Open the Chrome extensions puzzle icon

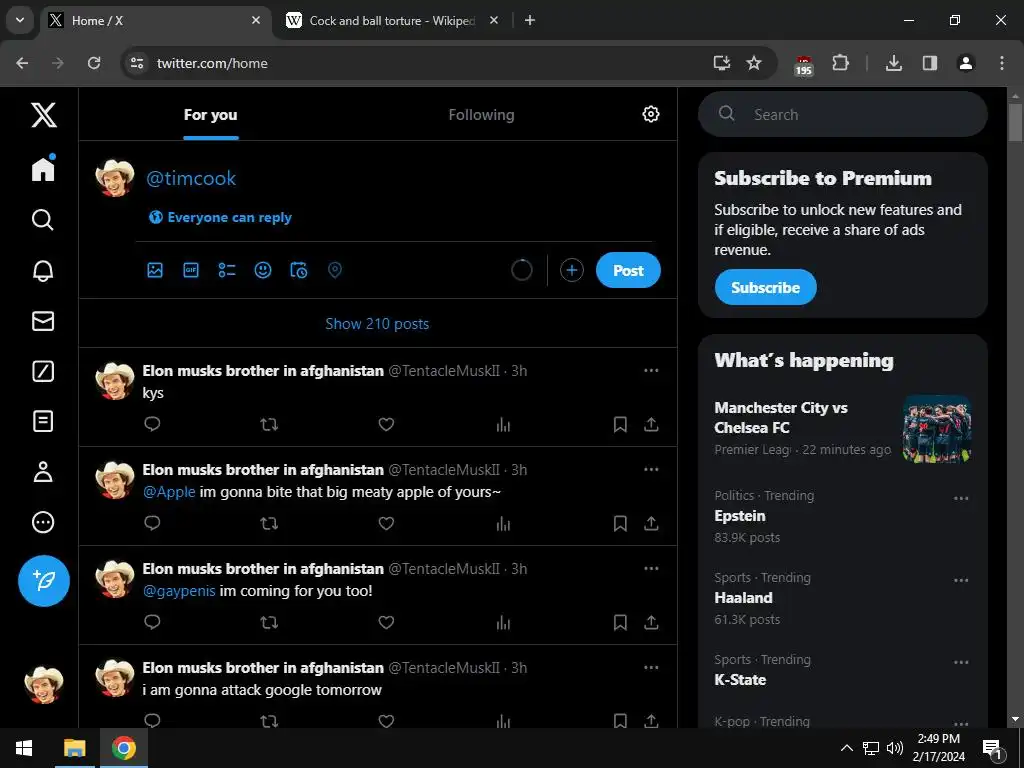pos(840,63)
